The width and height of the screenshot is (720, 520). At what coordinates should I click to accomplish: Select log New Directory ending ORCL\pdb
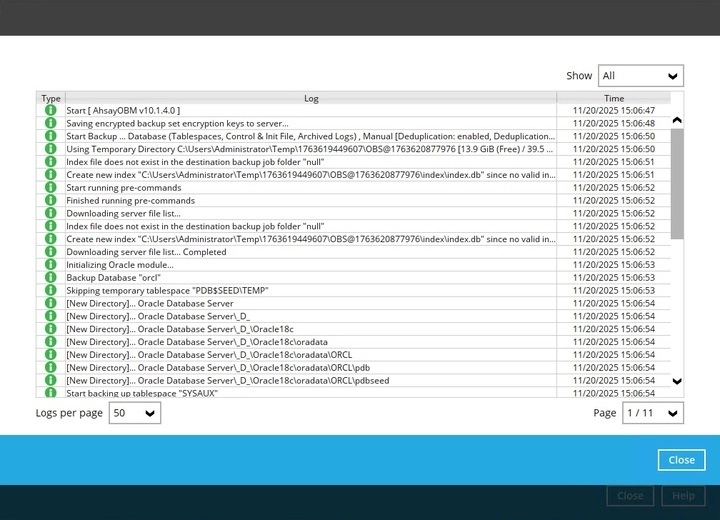(x=218, y=367)
